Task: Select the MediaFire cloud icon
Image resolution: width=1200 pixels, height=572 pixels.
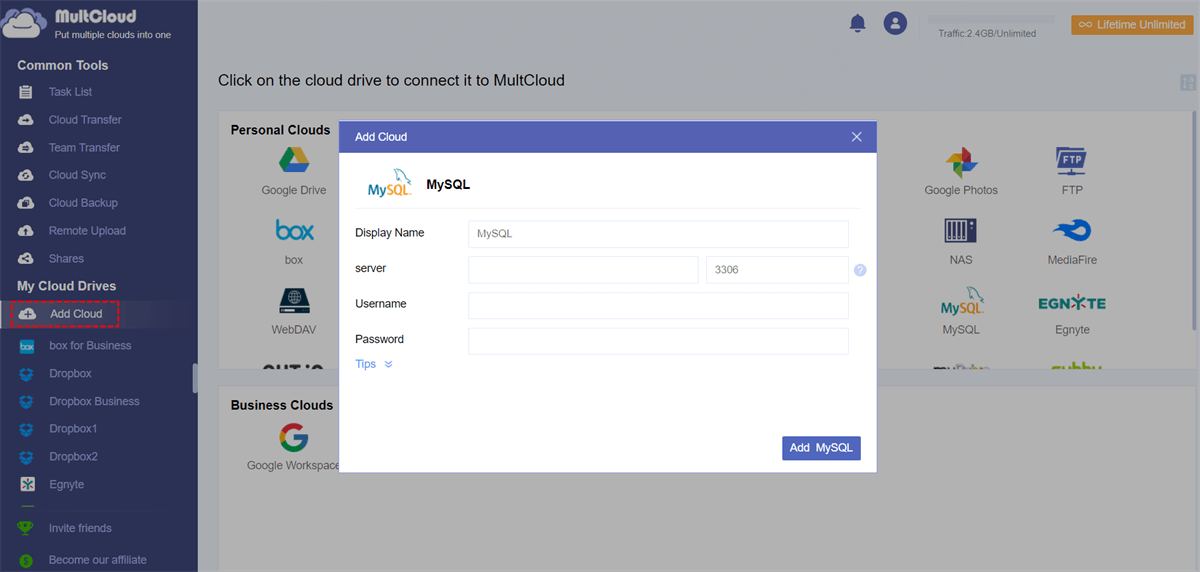Action: [1071, 232]
